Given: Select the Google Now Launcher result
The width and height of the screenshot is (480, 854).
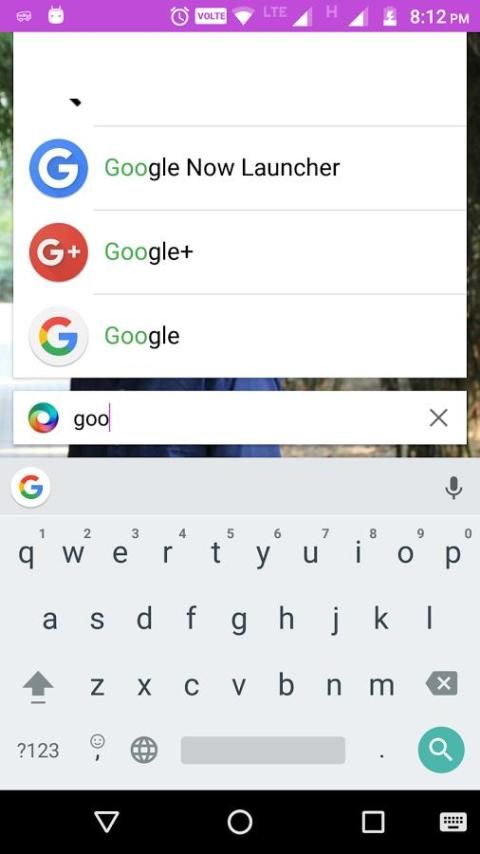Looking at the screenshot, I should pyautogui.click(x=240, y=168).
